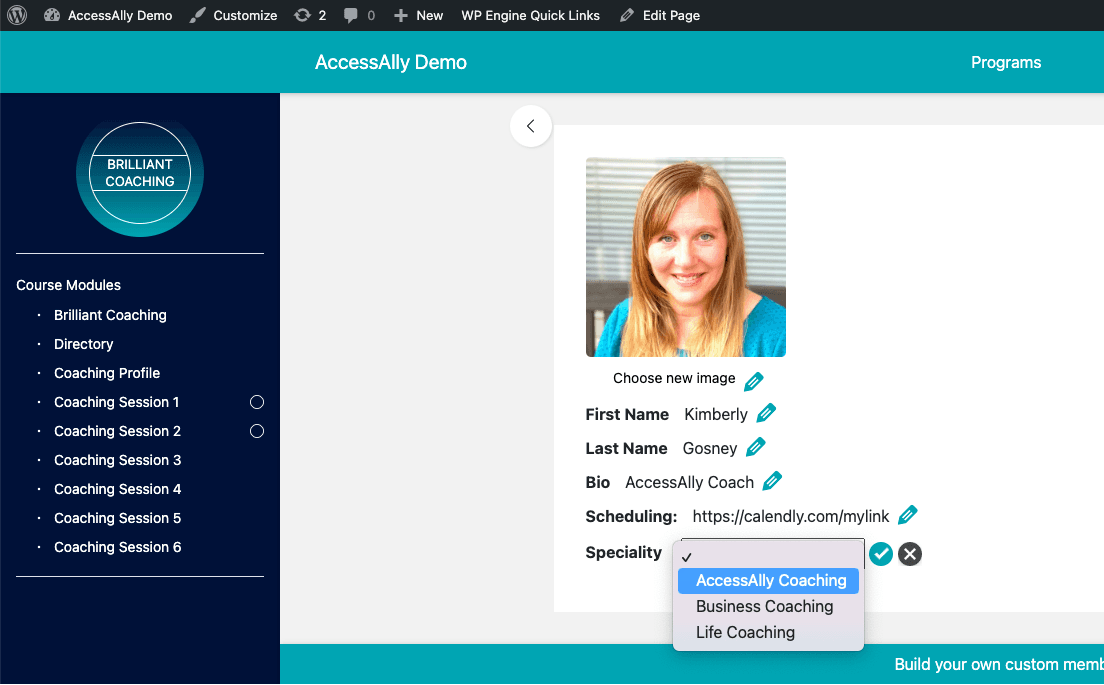Viewport: 1104px width, 685px height.
Task: Click the Build your own custom footer text
Action: click(x=998, y=664)
